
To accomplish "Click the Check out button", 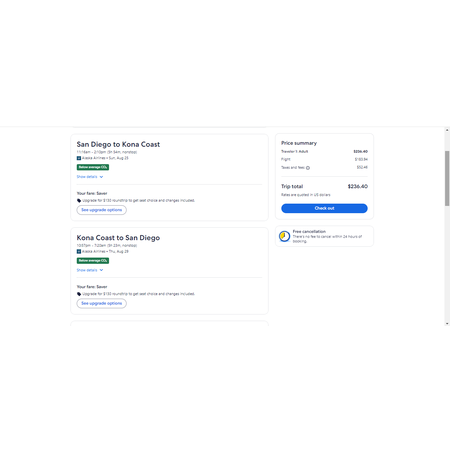I will point(324,208).
